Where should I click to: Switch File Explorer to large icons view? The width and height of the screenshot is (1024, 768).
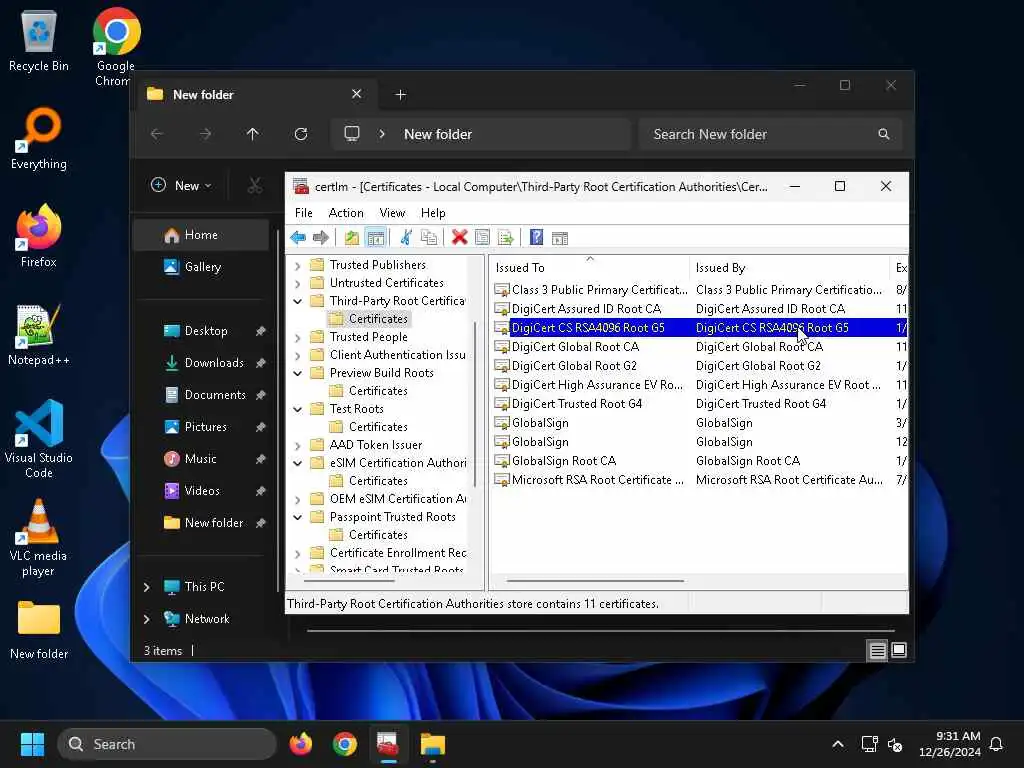point(899,650)
